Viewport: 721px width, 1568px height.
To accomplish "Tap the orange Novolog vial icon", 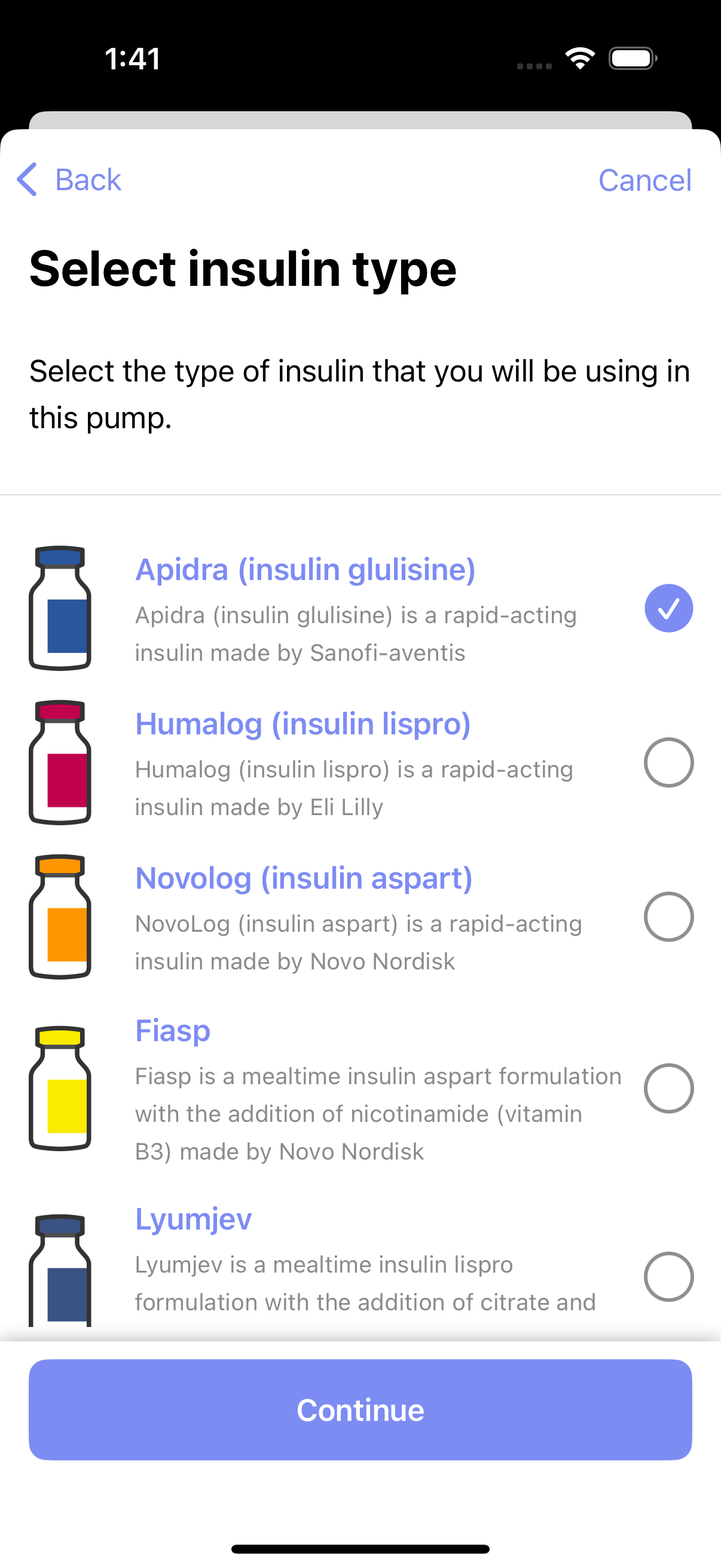I will tap(60, 916).
